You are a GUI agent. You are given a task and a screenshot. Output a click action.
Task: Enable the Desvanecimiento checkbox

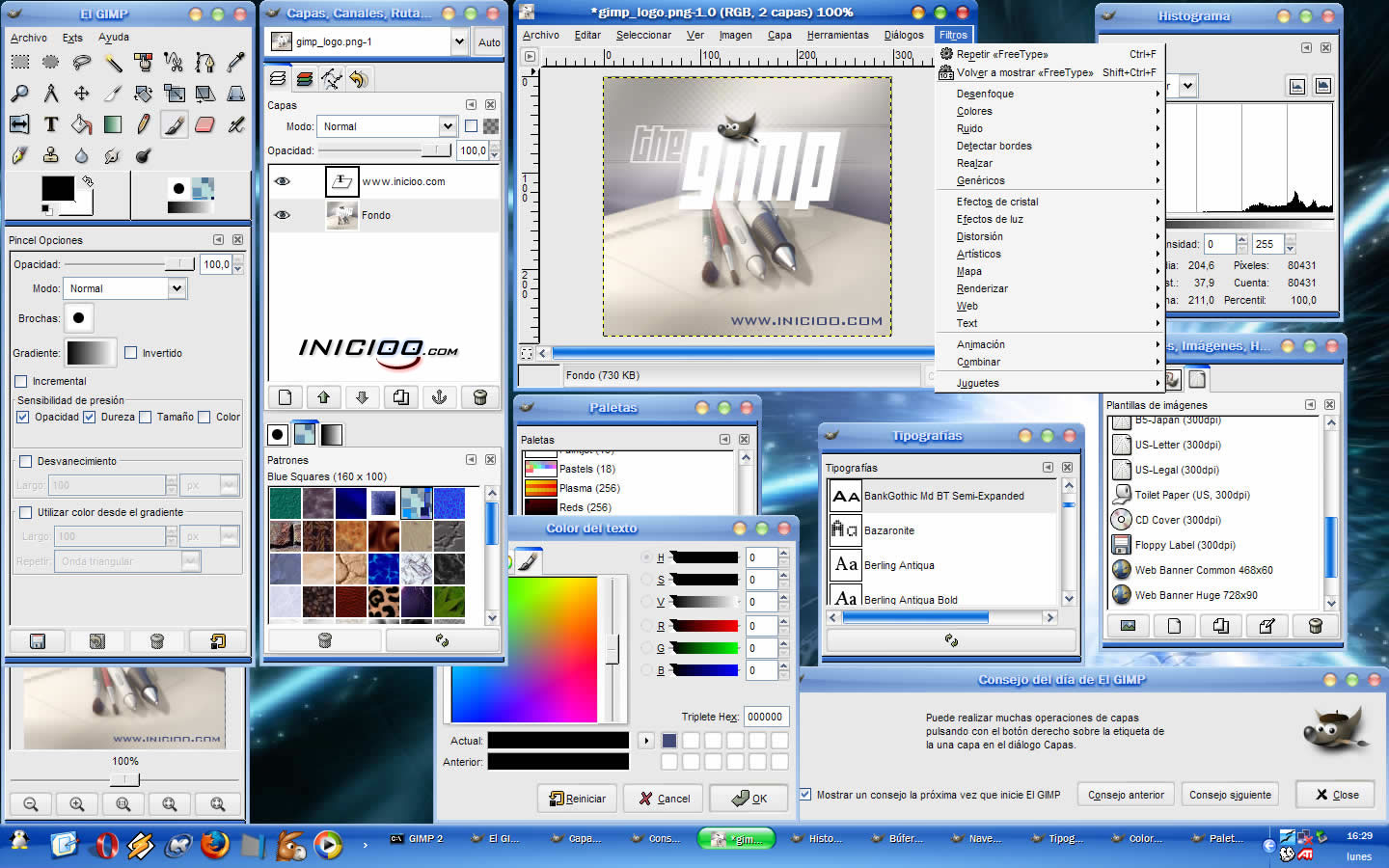[x=26, y=461]
